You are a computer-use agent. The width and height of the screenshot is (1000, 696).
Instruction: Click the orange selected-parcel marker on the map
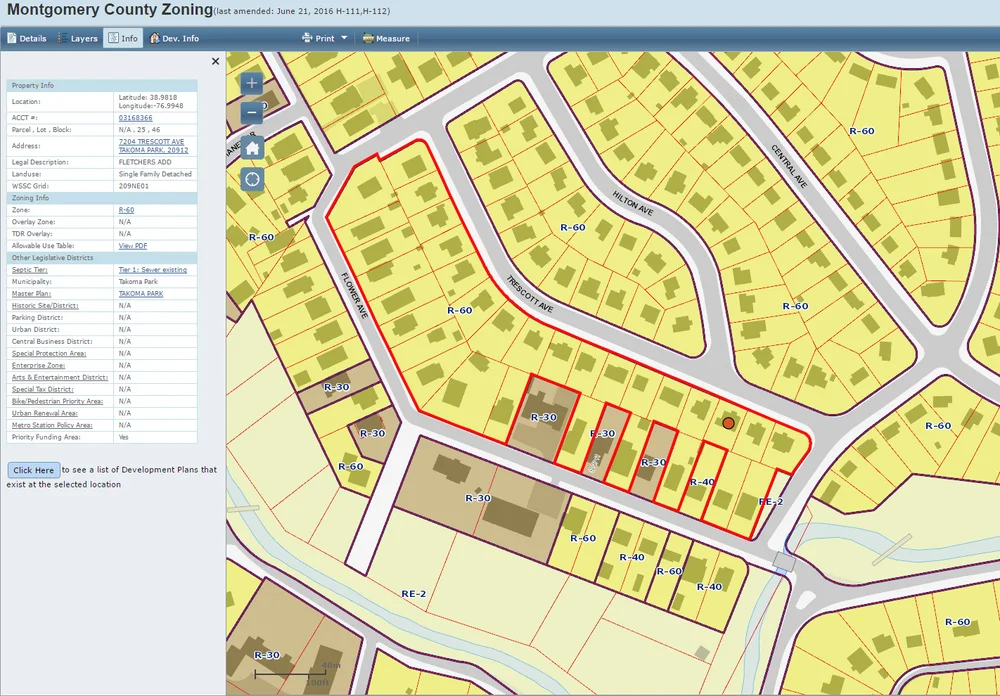point(728,423)
